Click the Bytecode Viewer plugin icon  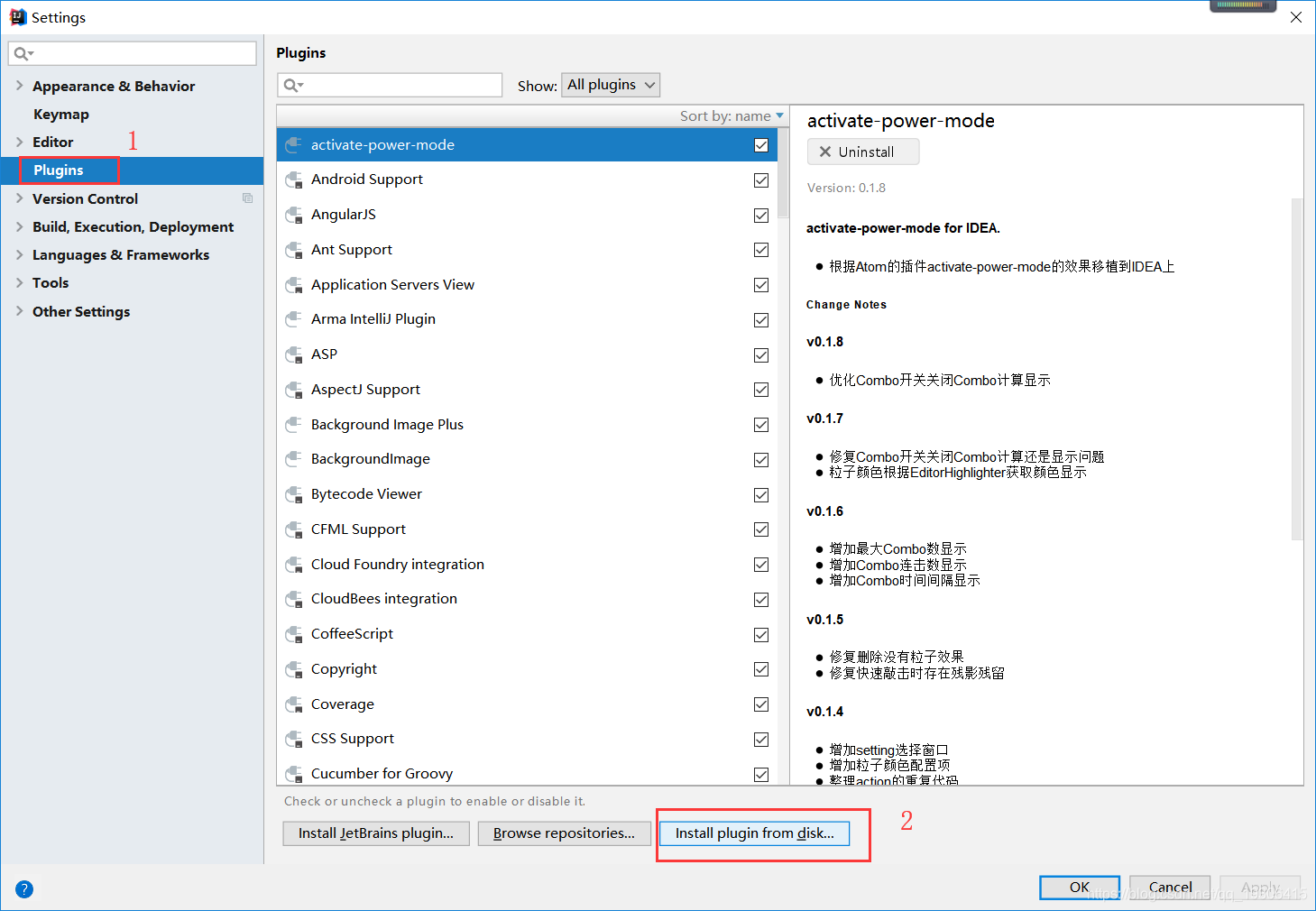pos(293,494)
